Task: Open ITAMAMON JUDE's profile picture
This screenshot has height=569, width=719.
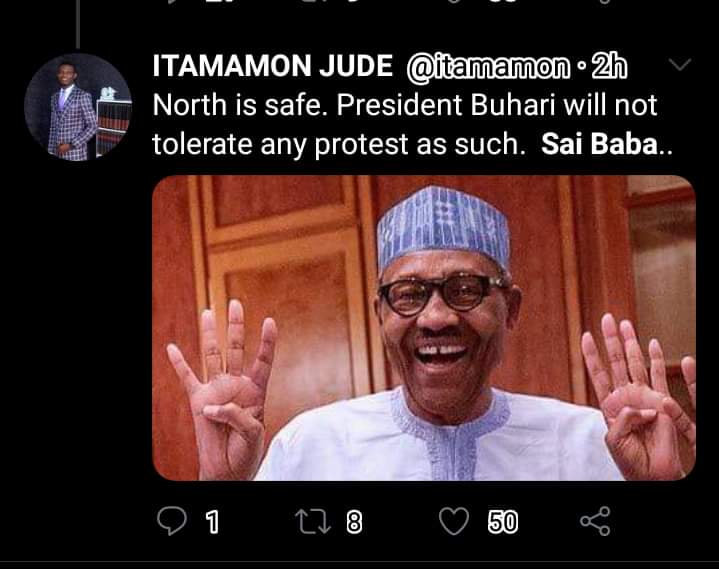Action: tap(78, 107)
